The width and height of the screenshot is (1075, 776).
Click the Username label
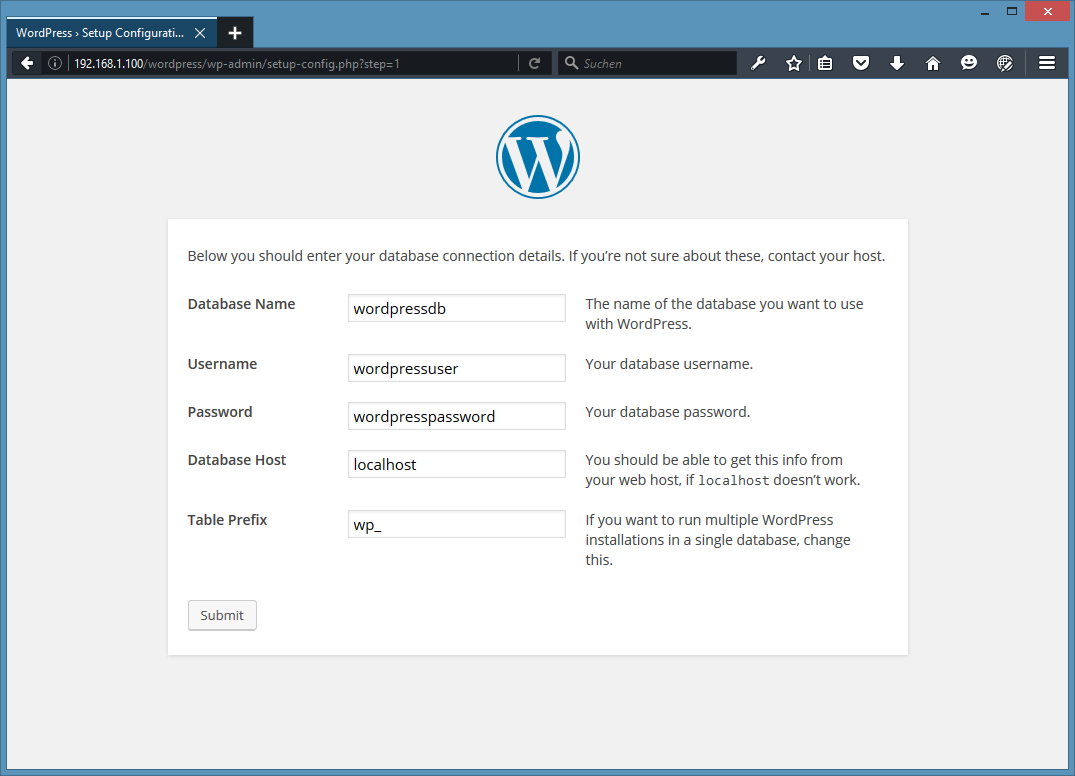[x=222, y=364]
